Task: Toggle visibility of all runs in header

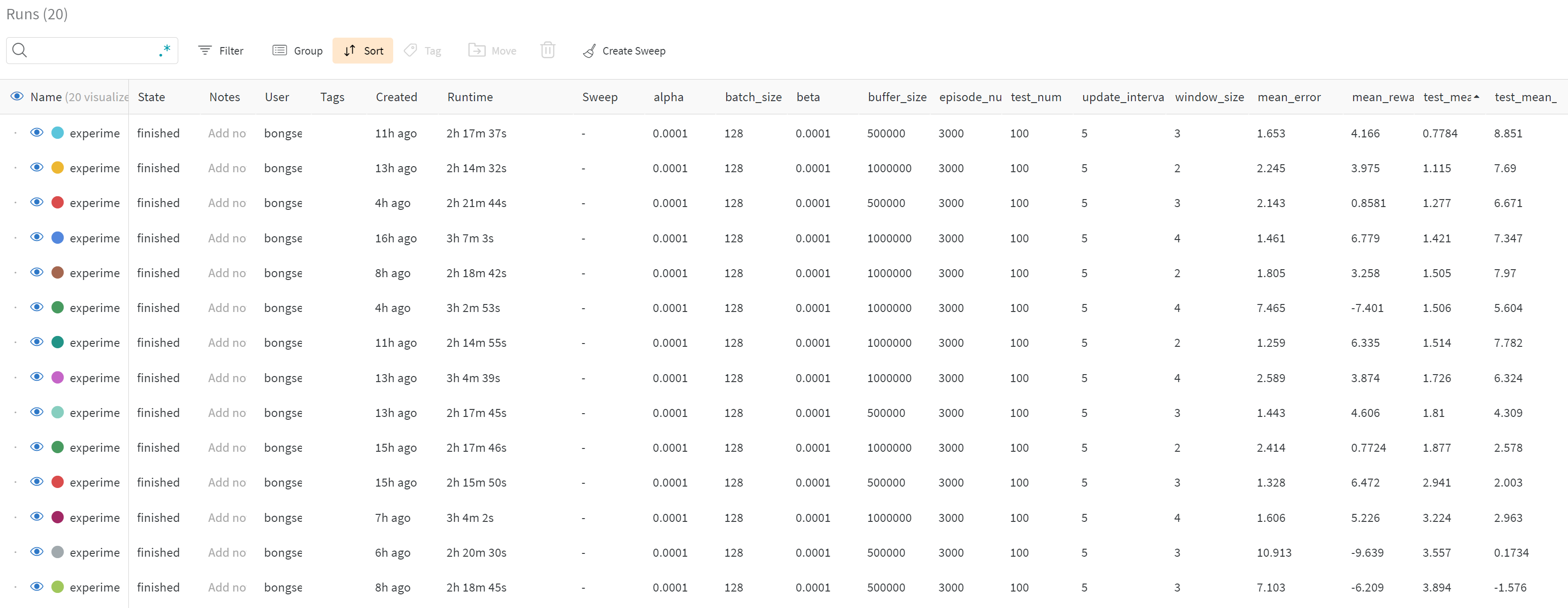Action: 17,97
